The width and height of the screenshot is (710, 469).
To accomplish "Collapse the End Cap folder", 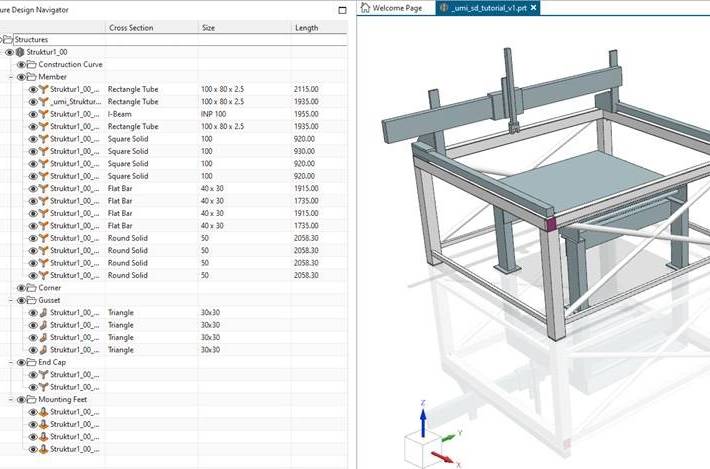I will [x=11, y=362].
